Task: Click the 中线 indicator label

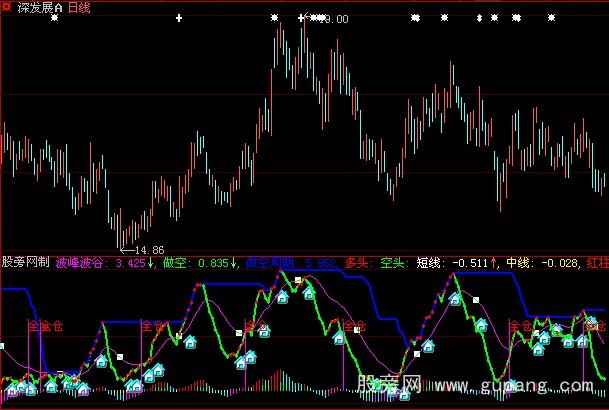Action: 520,264
